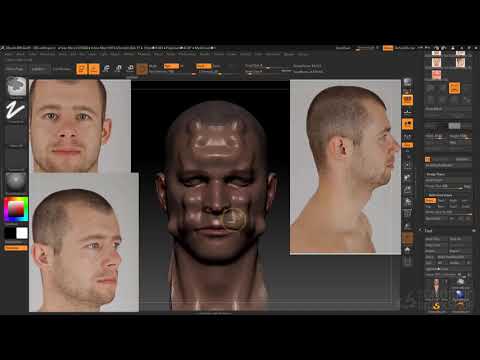The height and width of the screenshot is (360, 480).
Task: Toggle the orange Local icon on right shelf
Action: coord(408,124)
